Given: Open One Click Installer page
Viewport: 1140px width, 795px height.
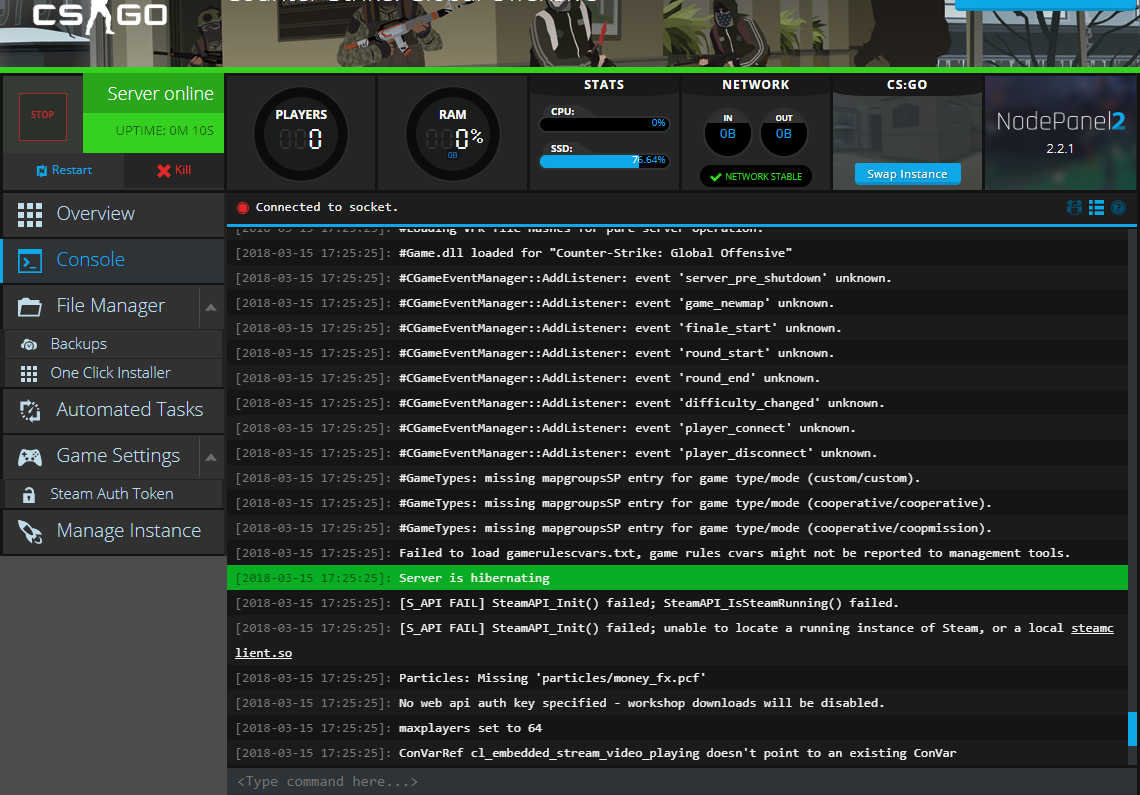Looking at the screenshot, I should coord(110,373).
